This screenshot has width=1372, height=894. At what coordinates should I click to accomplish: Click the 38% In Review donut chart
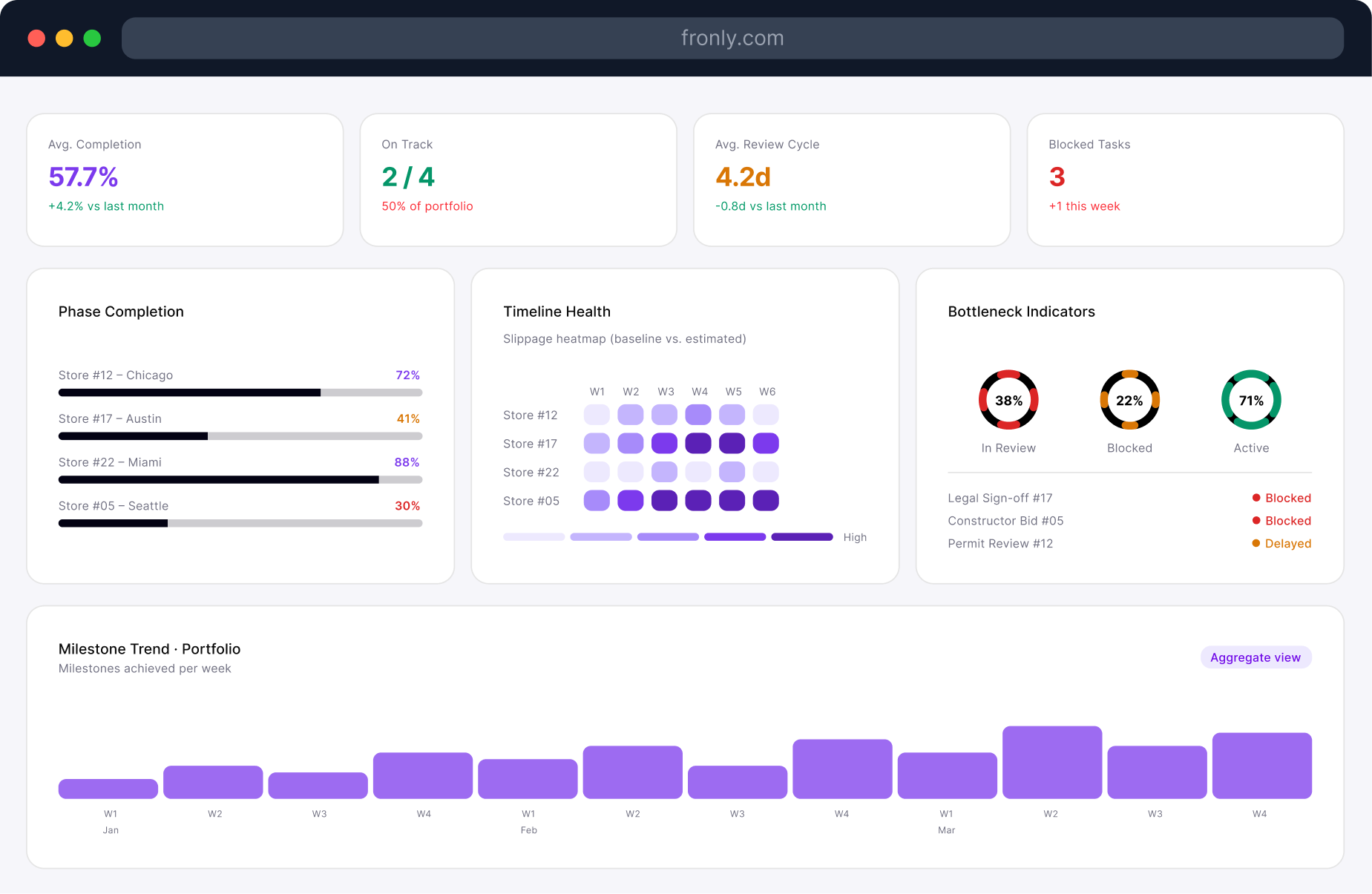[1008, 400]
